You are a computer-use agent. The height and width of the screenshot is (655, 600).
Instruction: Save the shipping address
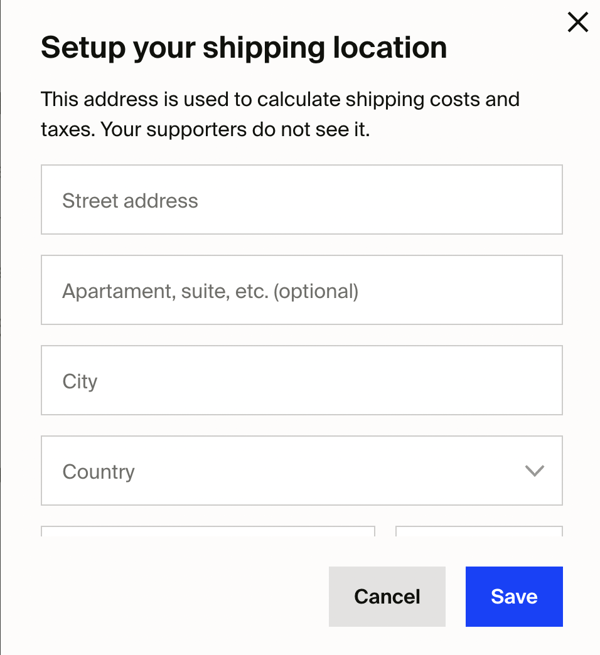514,597
